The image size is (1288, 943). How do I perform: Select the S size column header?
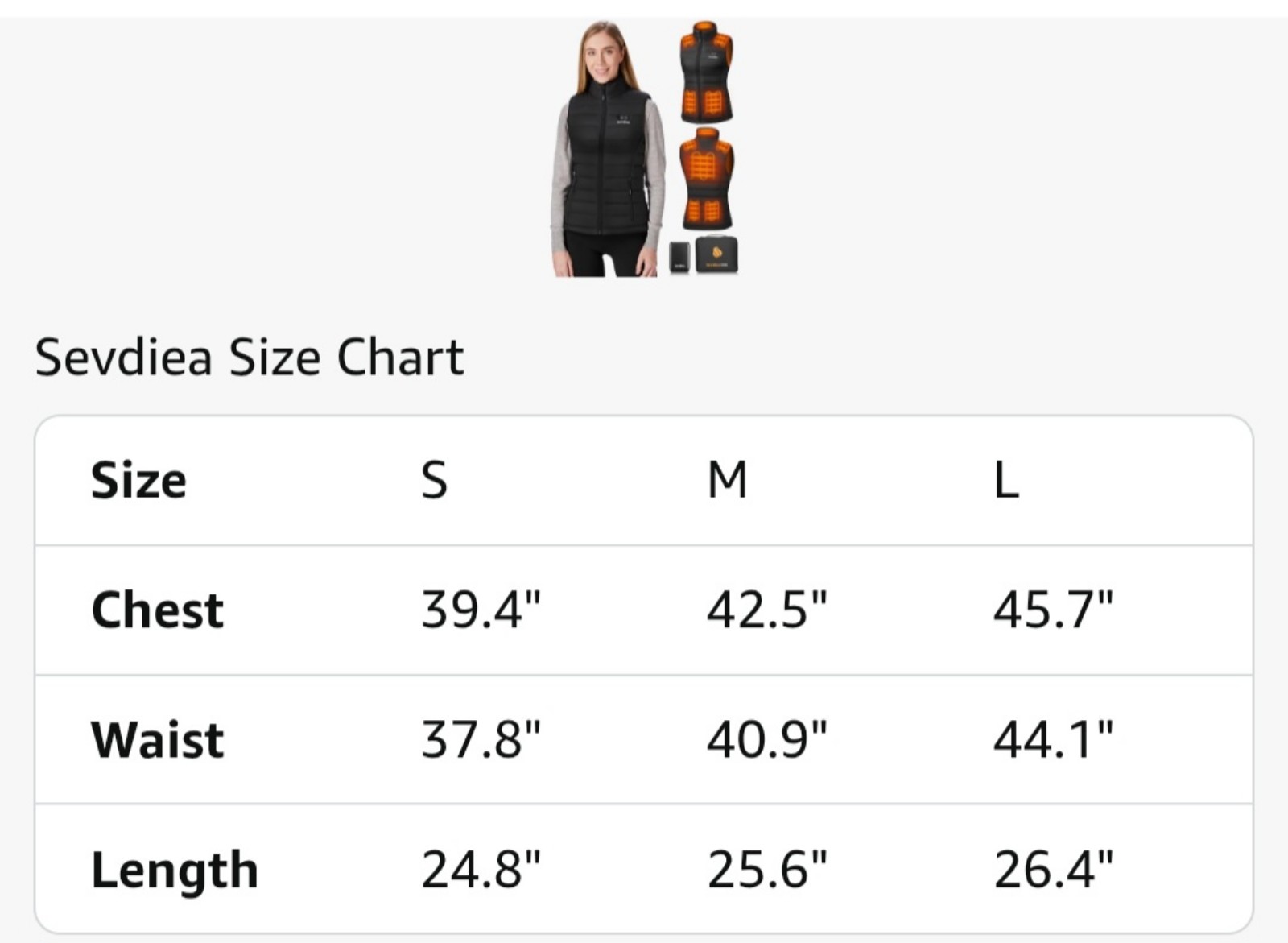pos(434,481)
